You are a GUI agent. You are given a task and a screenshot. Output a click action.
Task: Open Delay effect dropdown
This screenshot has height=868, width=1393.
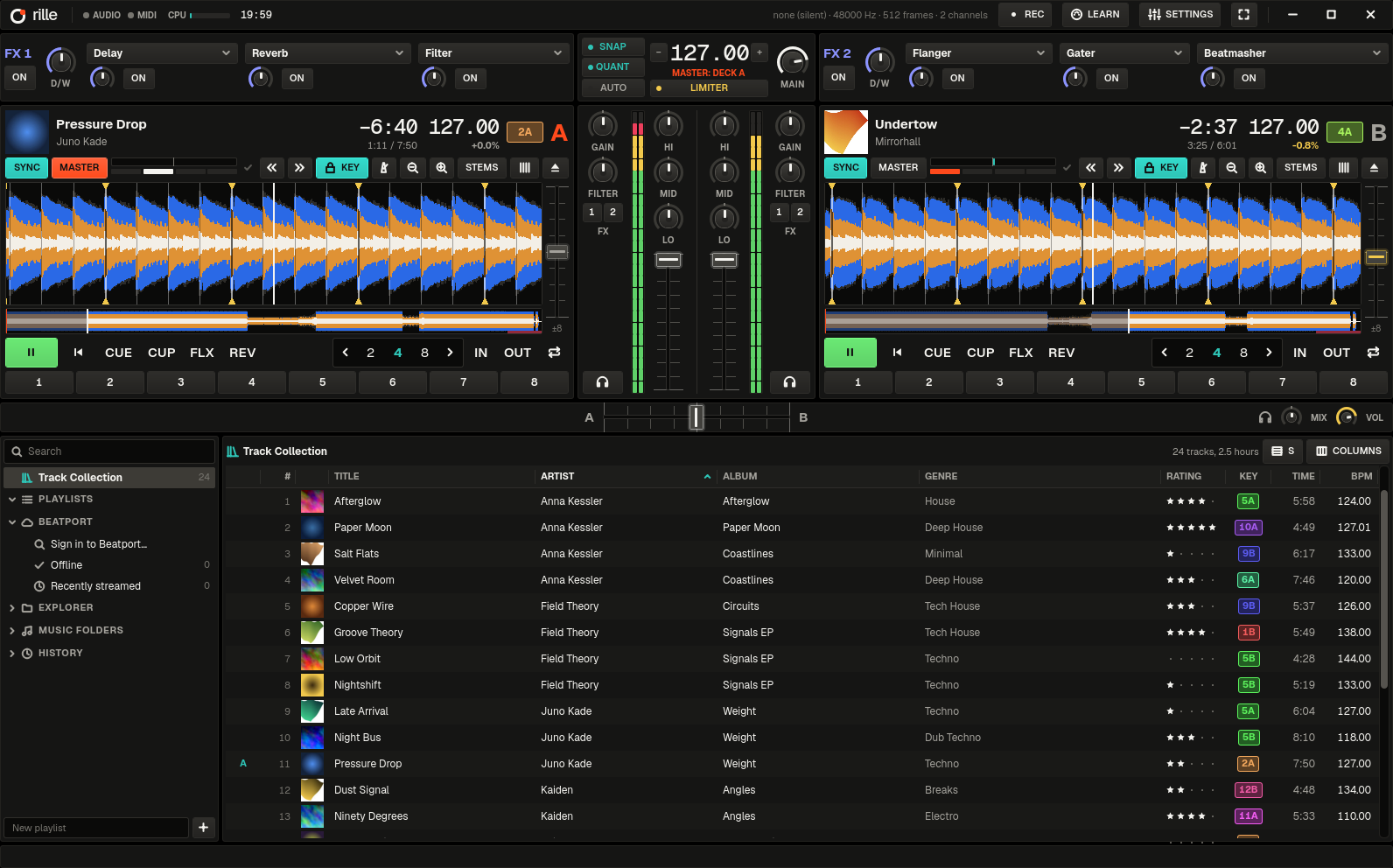pyautogui.click(x=162, y=53)
